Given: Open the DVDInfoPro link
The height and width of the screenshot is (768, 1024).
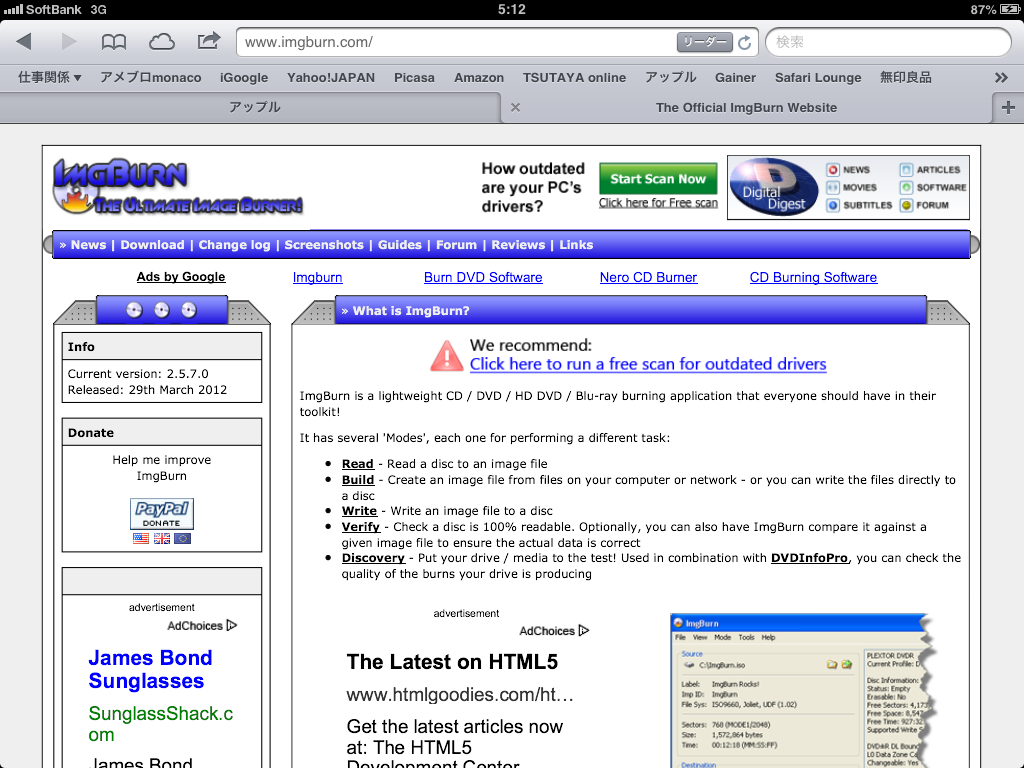Looking at the screenshot, I should click(x=809, y=558).
